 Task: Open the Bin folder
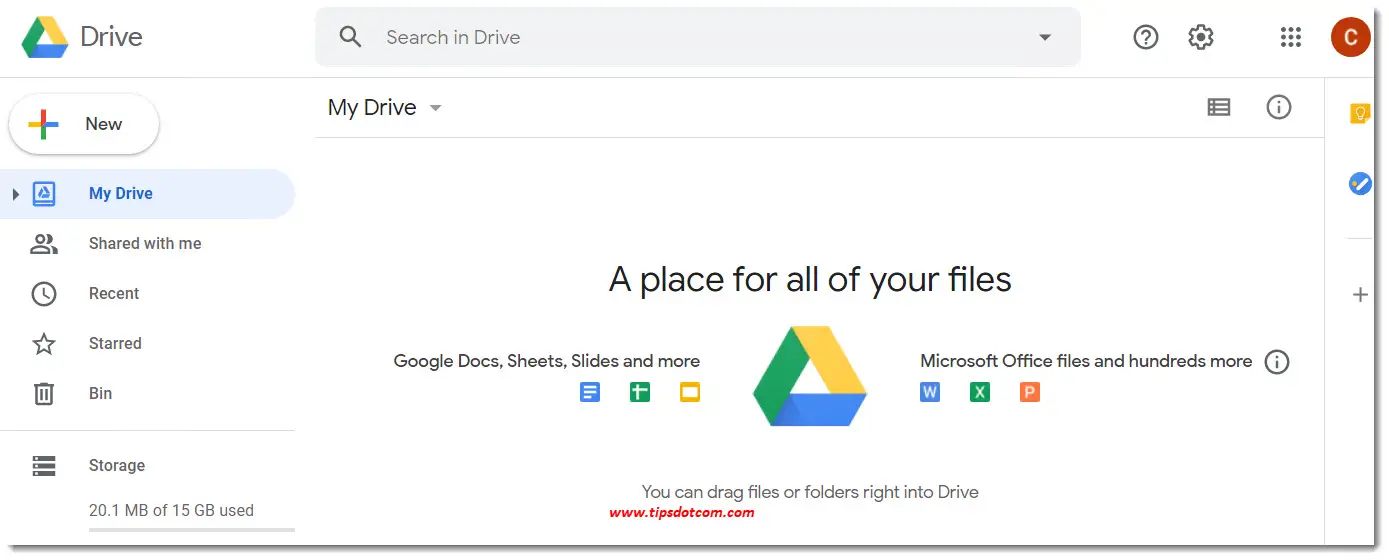coord(100,393)
